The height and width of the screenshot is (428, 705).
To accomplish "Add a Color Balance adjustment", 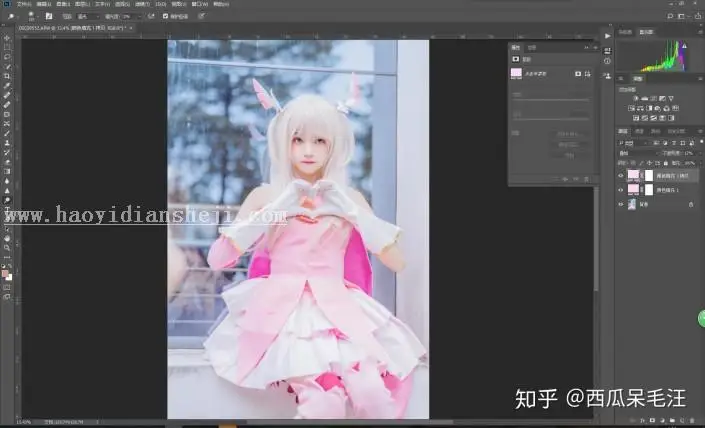I will pos(640,108).
